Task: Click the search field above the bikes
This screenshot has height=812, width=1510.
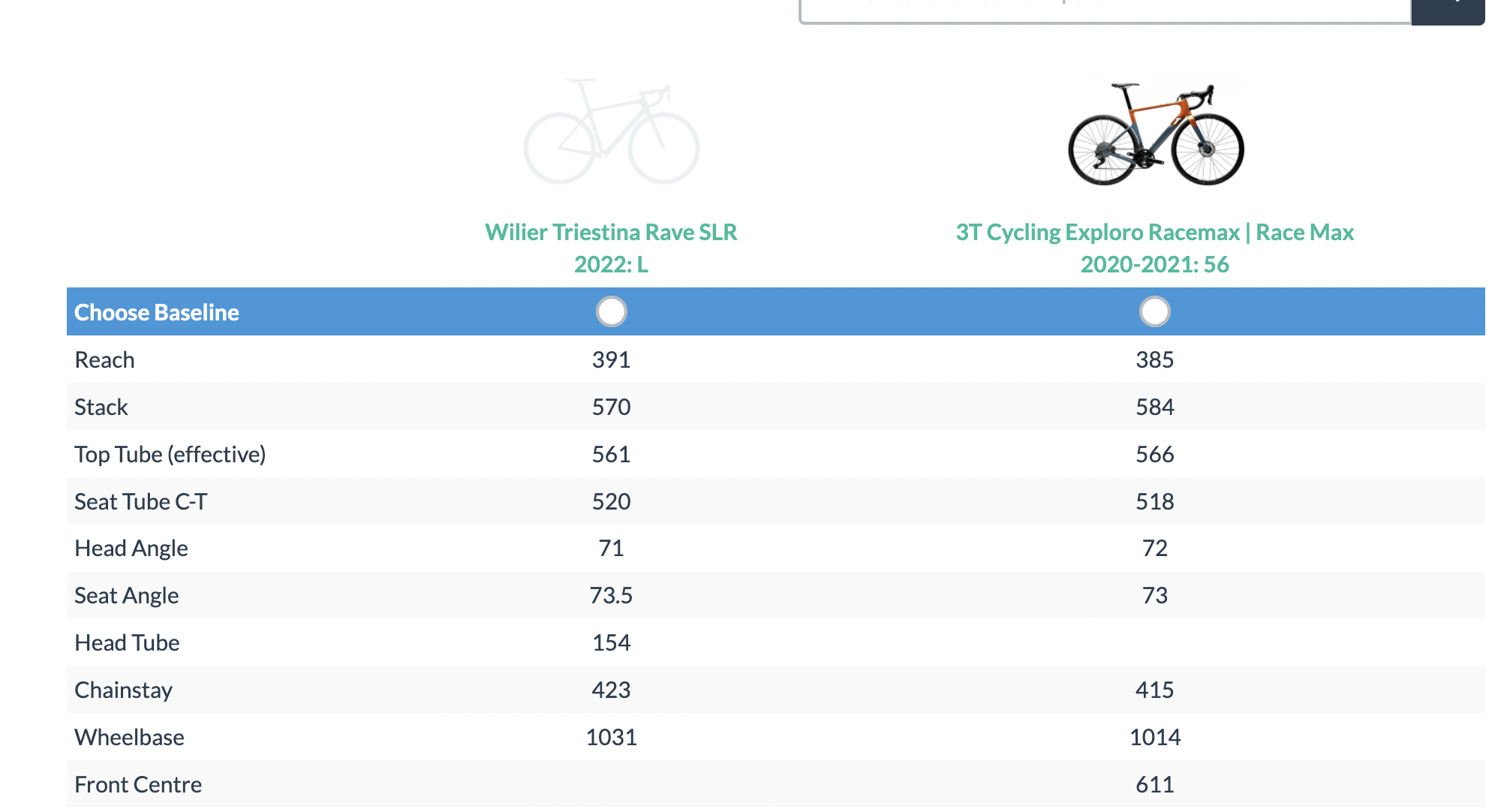Action: click(1103, 9)
